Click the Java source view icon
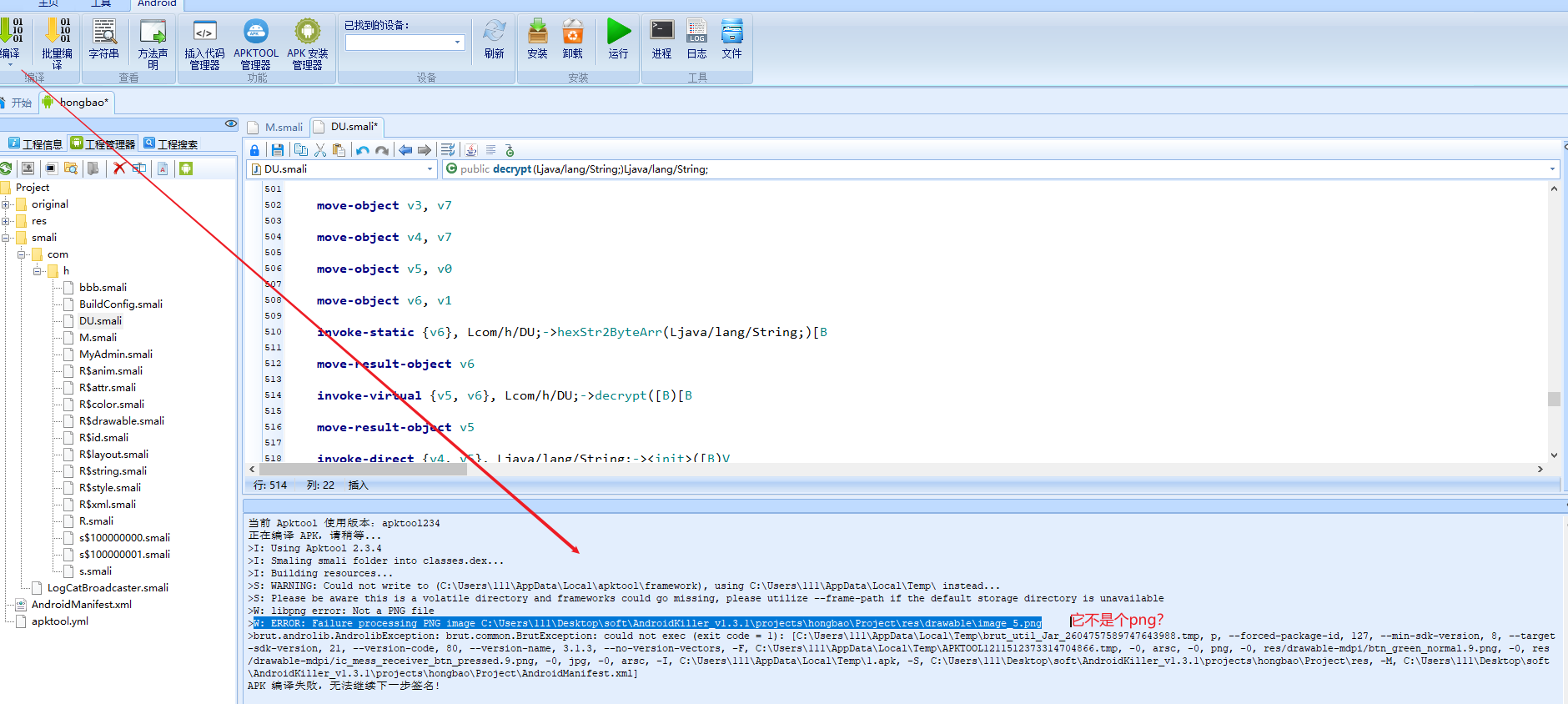The width and height of the screenshot is (1568, 704). (471, 150)
